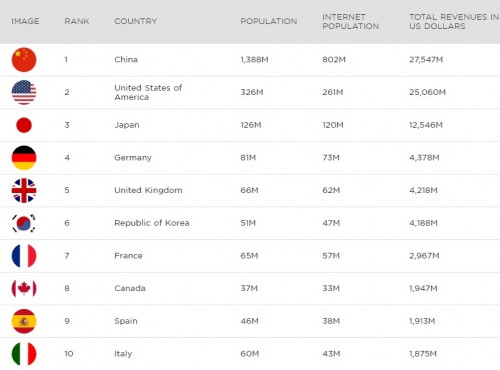
Task: Click the China flag icon
Action: tap(24, 60)
